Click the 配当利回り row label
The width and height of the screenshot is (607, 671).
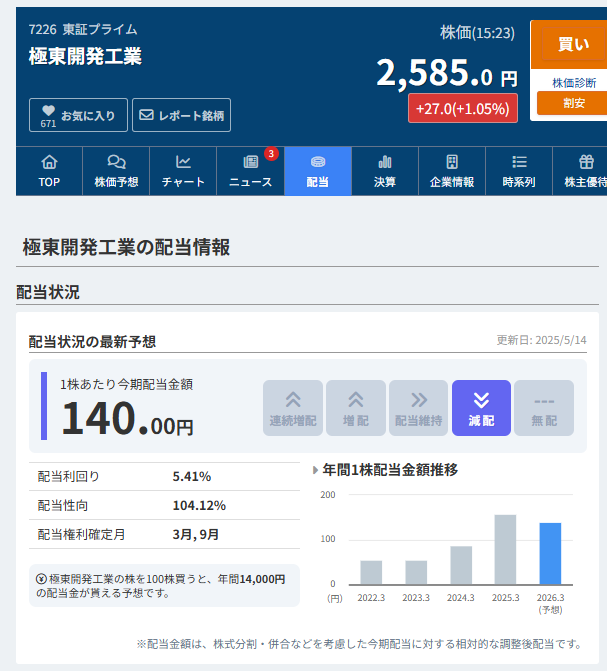tap(68, 476)
